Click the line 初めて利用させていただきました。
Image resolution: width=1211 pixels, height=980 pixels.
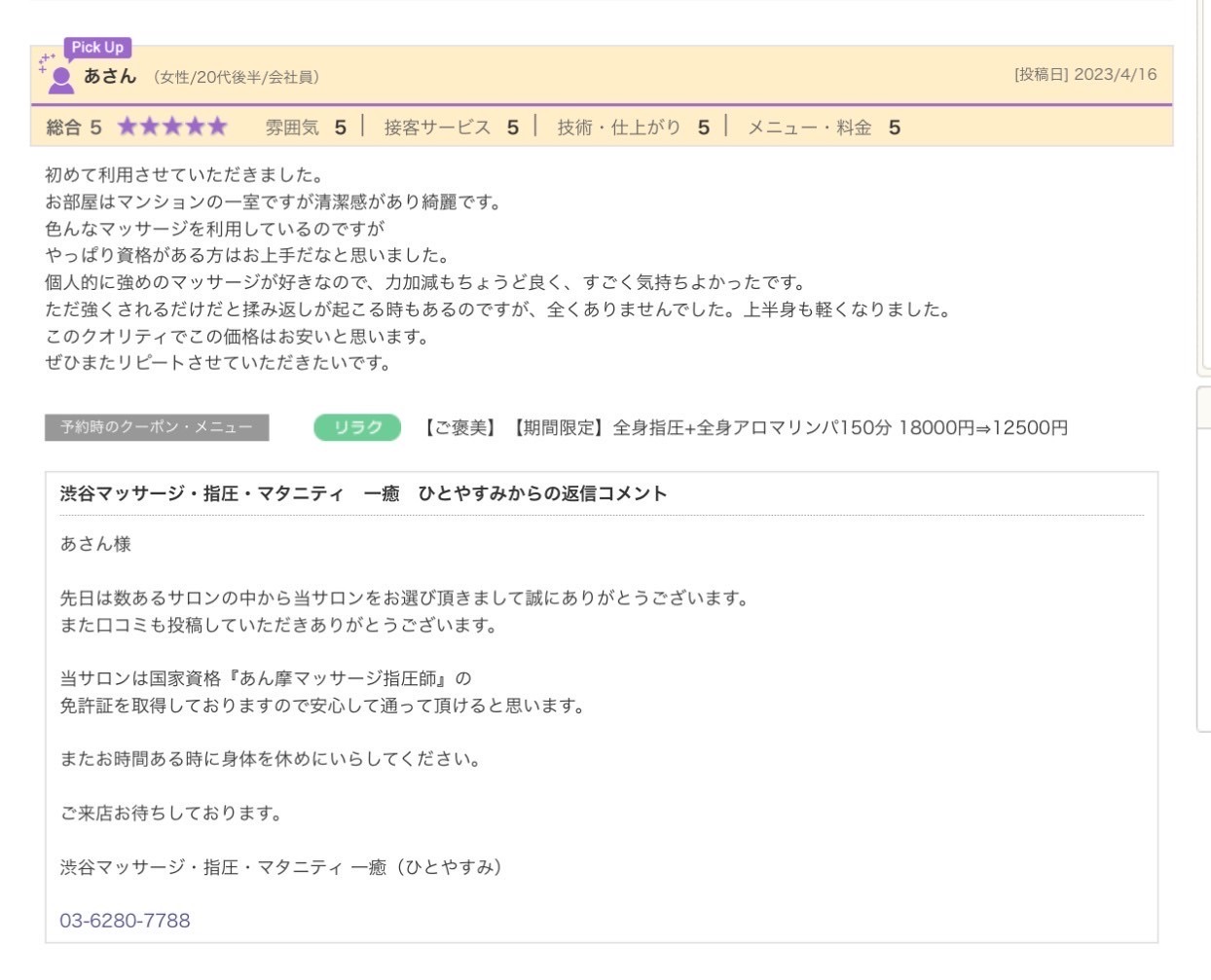(x=184, y=175)
